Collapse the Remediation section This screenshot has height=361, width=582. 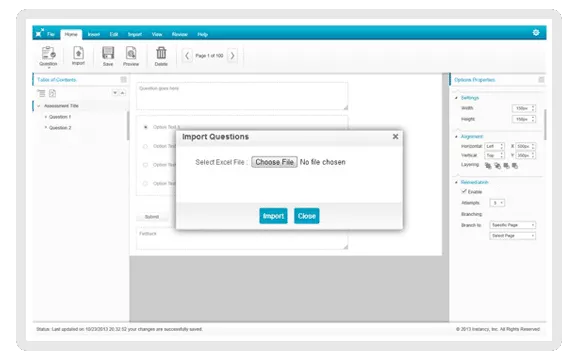click(457, 183)
